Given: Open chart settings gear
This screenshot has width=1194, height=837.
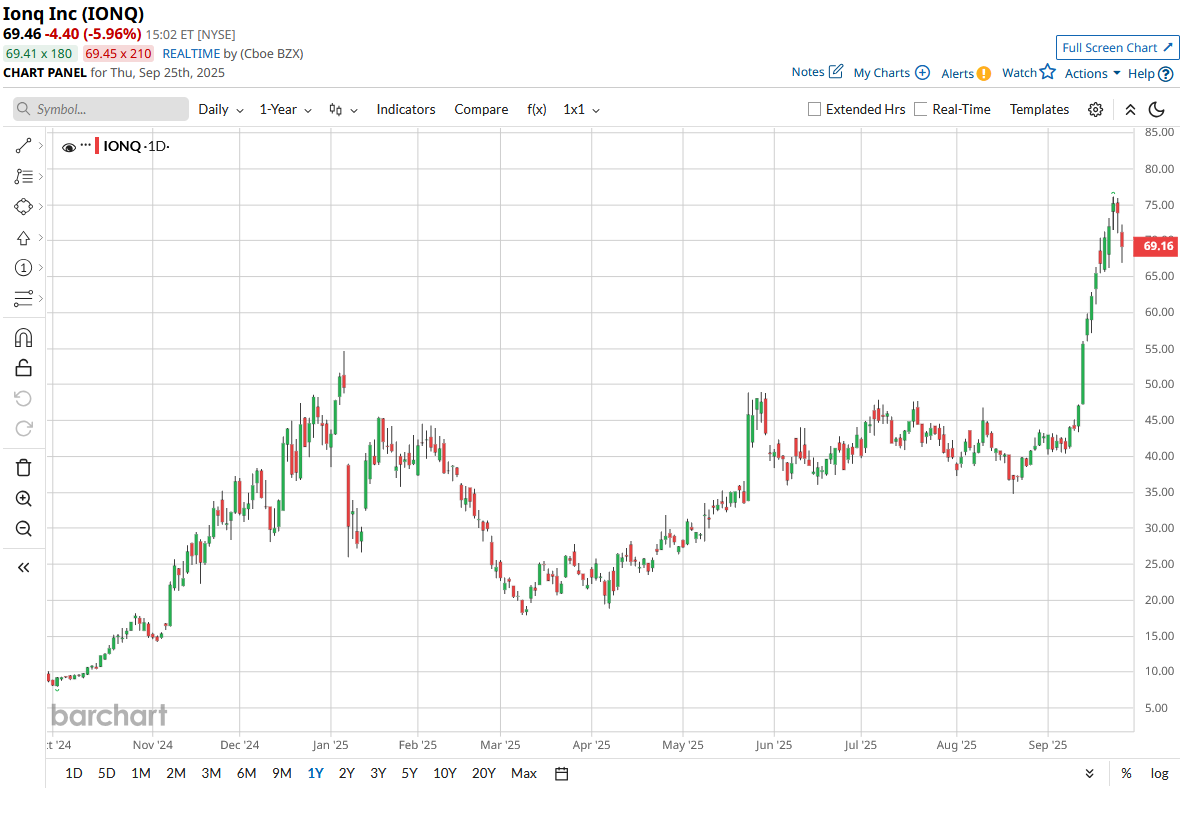Looking at the screenshot, I should [x=1096, y=110].
